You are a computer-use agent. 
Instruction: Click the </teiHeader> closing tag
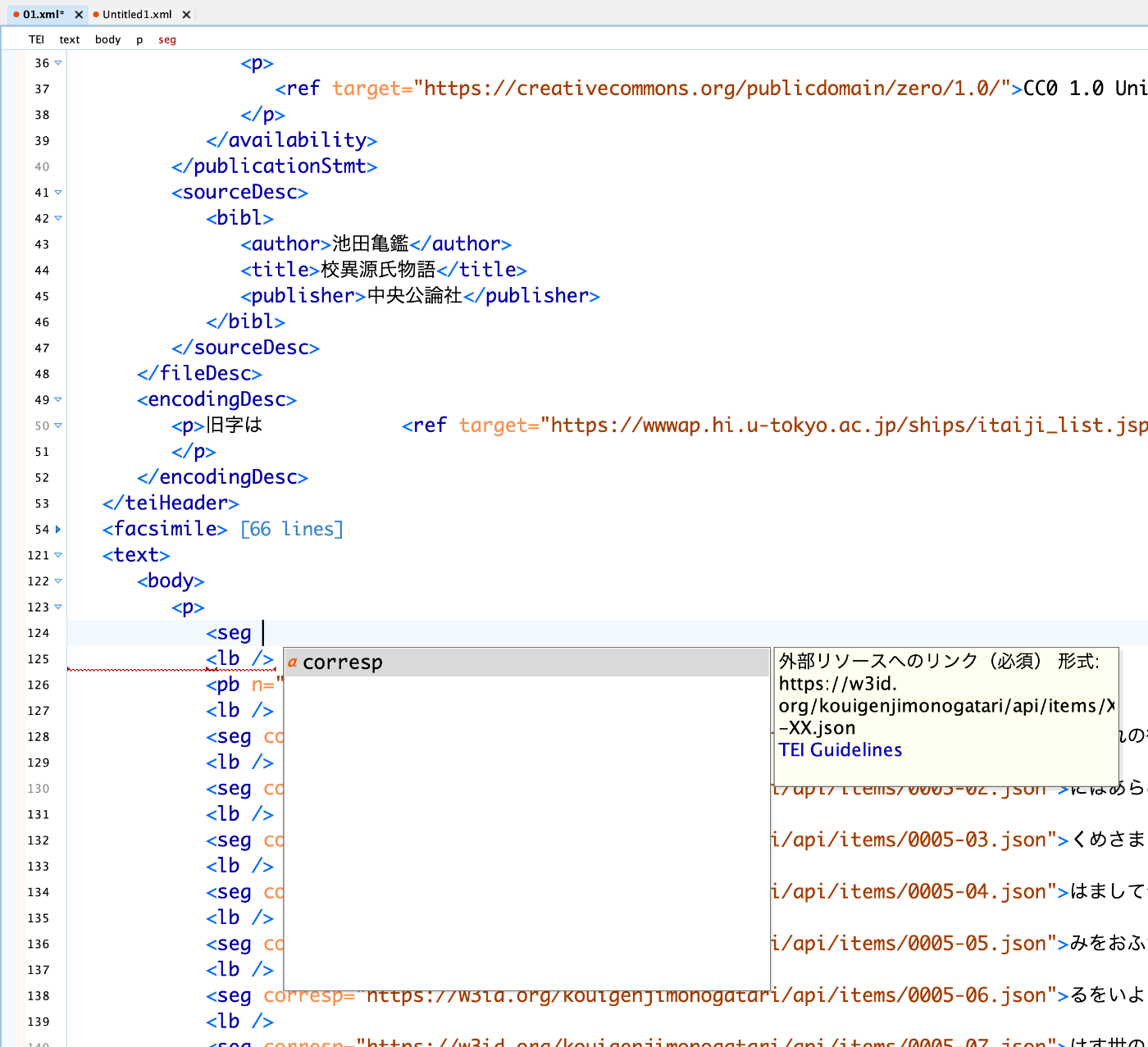171,503
